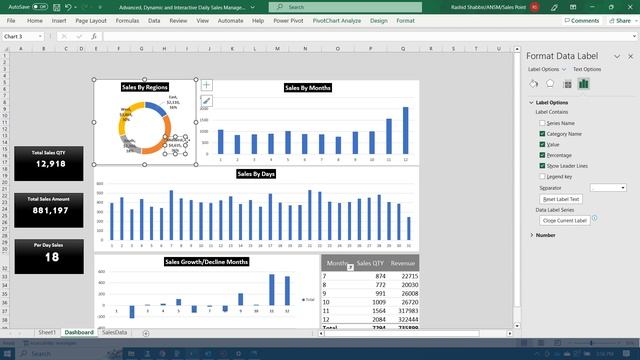
Task: Click the Save icon in title bar
Action: (56, 7)
